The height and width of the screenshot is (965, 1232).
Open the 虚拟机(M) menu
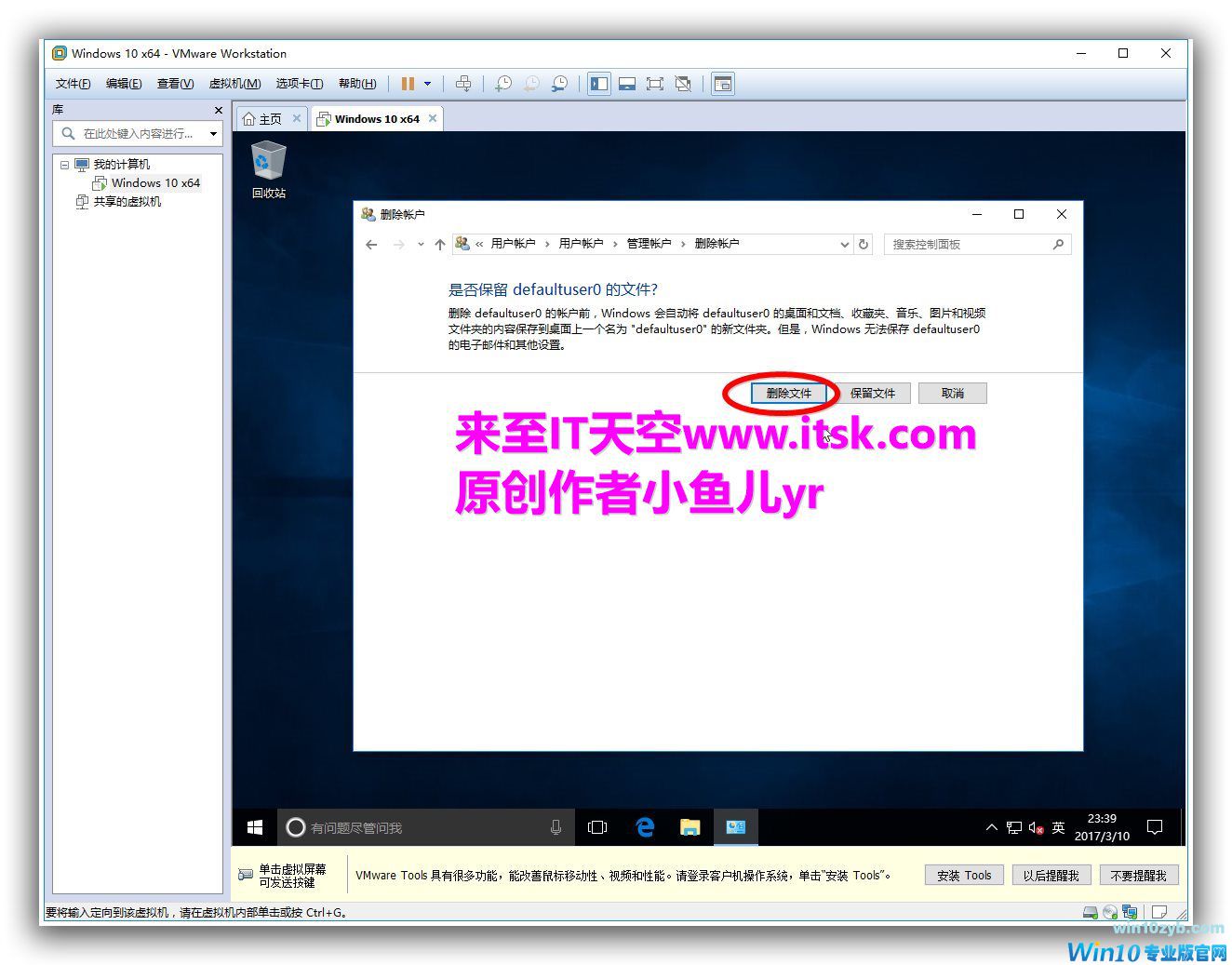234,84
